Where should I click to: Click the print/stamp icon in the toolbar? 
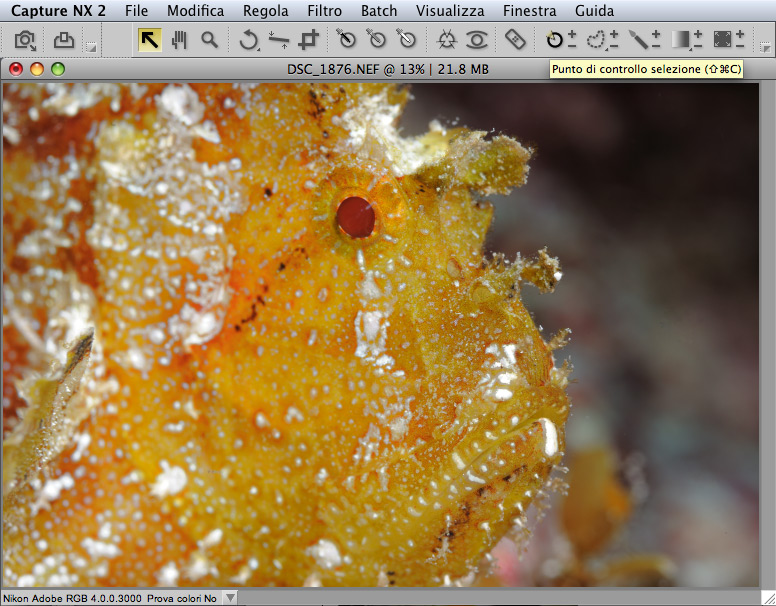pyautogui.click(x=63, y=40)
